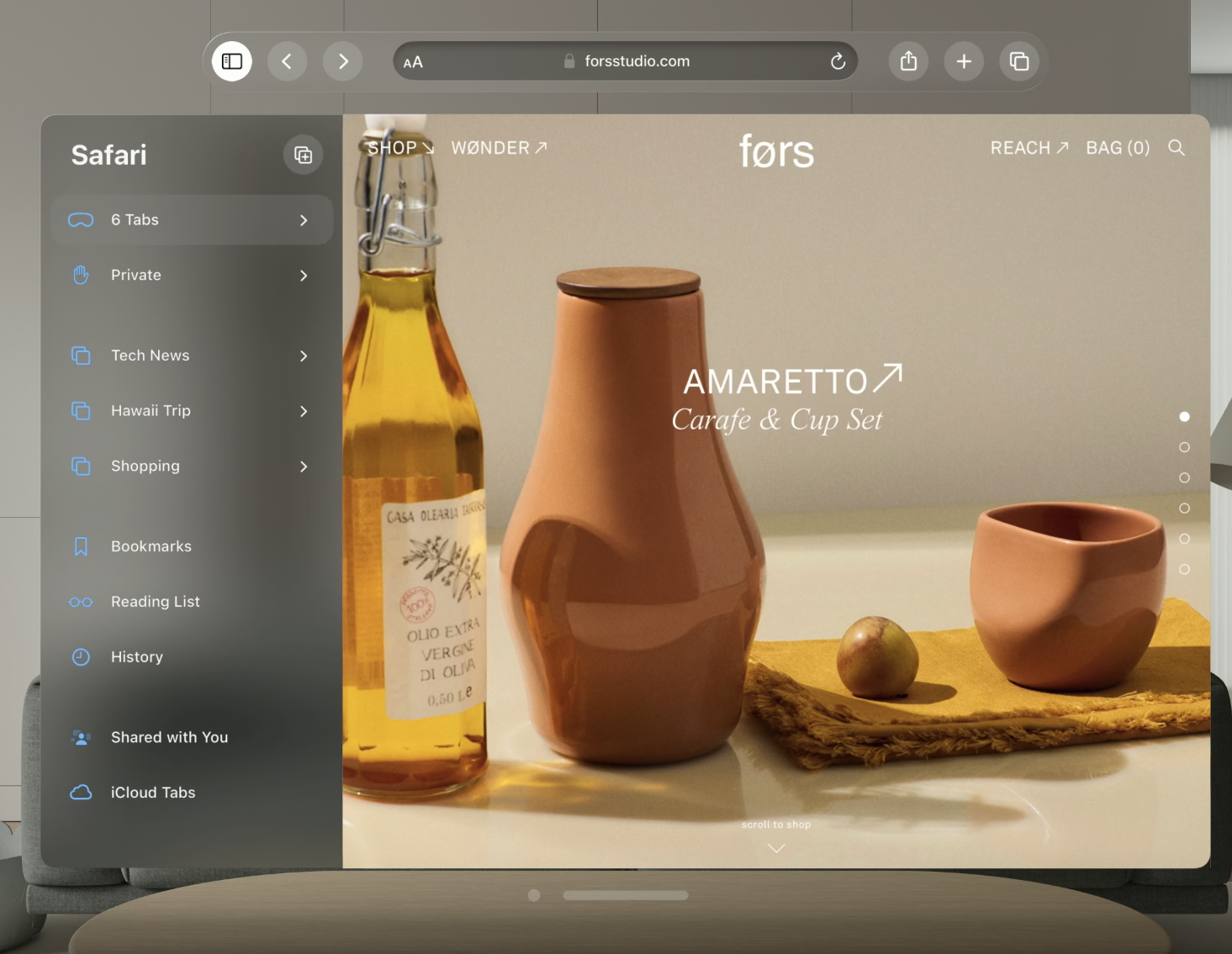The height and width of the screenshot is (954, 1232).
Task: Open the Hawaii Trip tab group
Action: (192, 411)
